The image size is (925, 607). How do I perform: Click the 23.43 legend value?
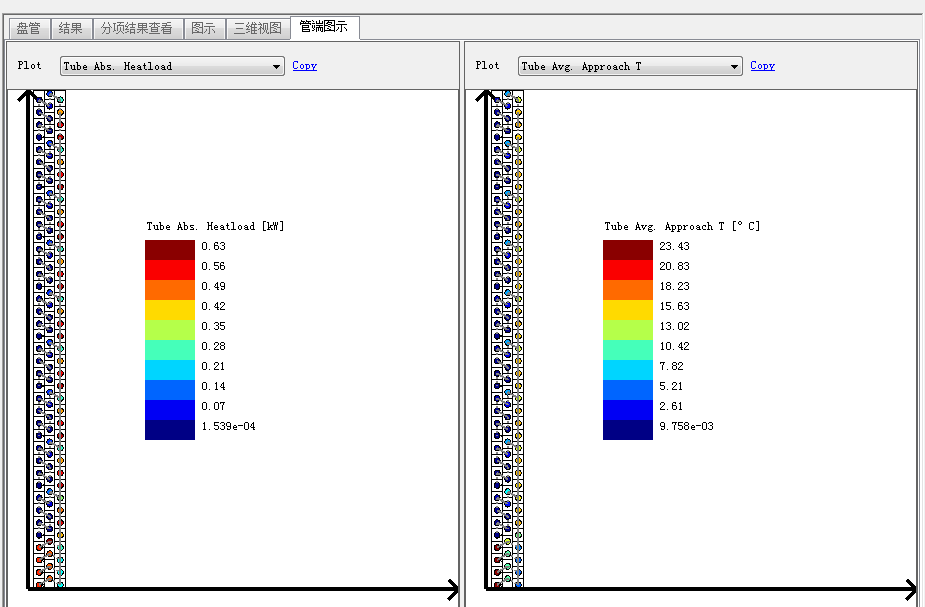pyautogui.click(x=674, y=246)
